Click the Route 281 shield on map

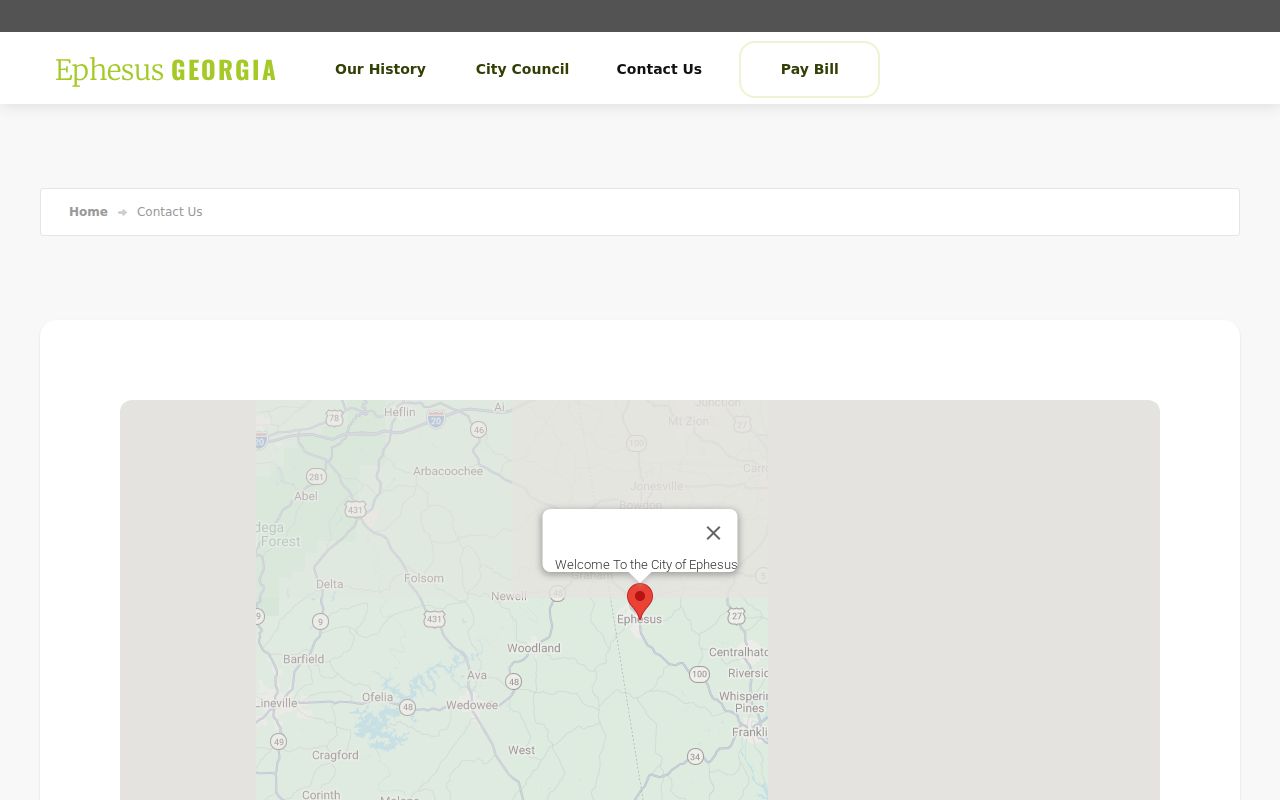click(316, 477)
